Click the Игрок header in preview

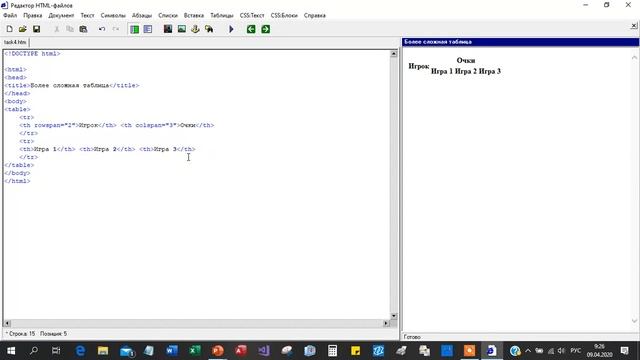(419, 66)
